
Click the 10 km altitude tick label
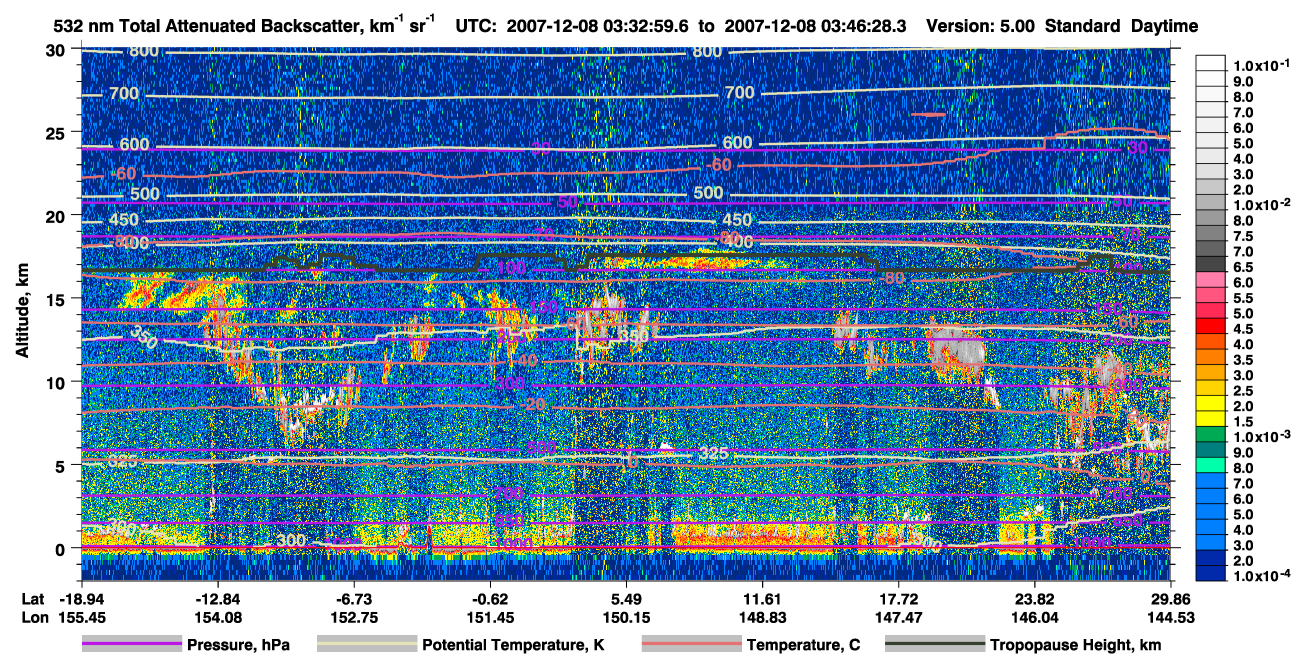point(56,381)
